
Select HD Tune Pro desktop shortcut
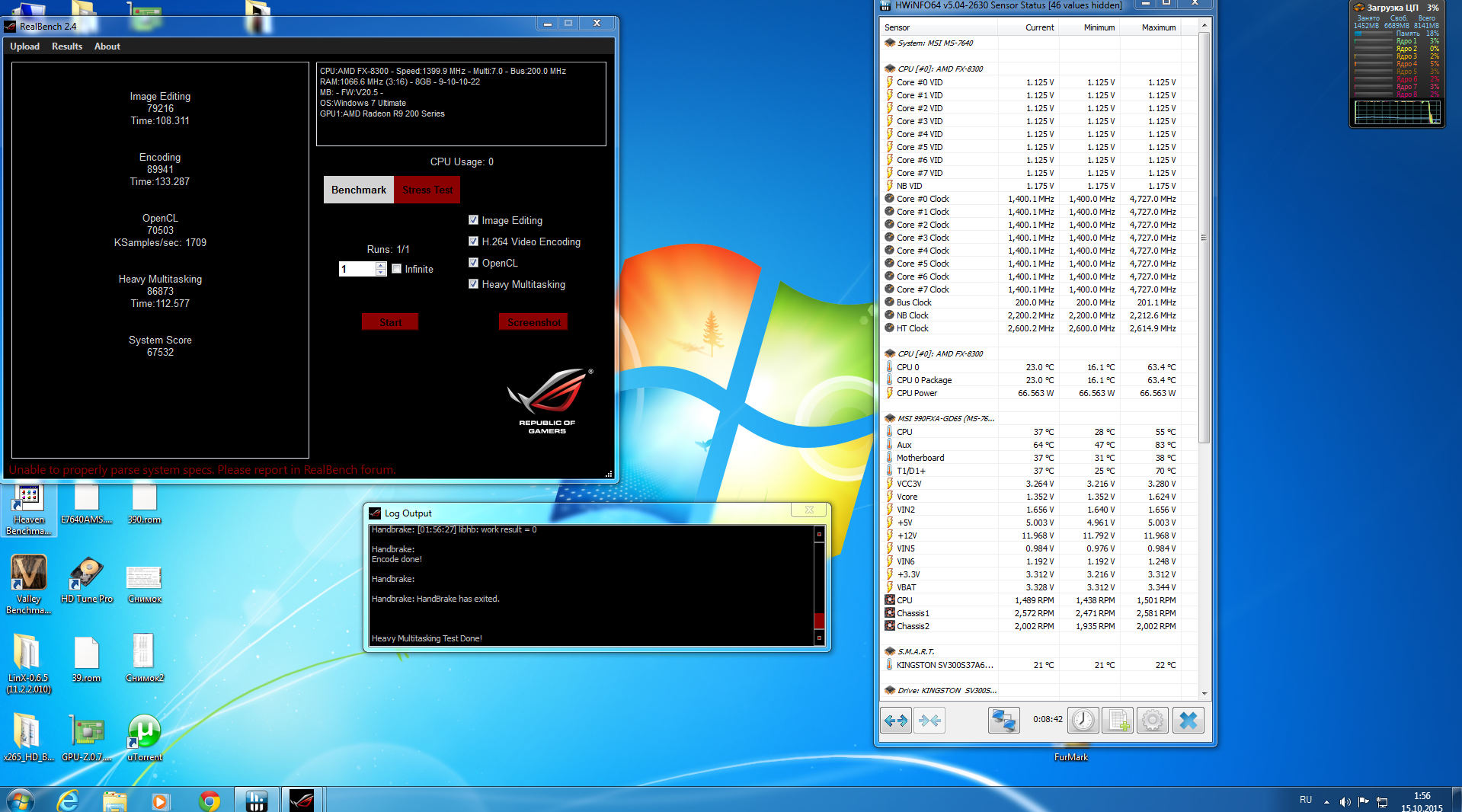coord(87,580)
